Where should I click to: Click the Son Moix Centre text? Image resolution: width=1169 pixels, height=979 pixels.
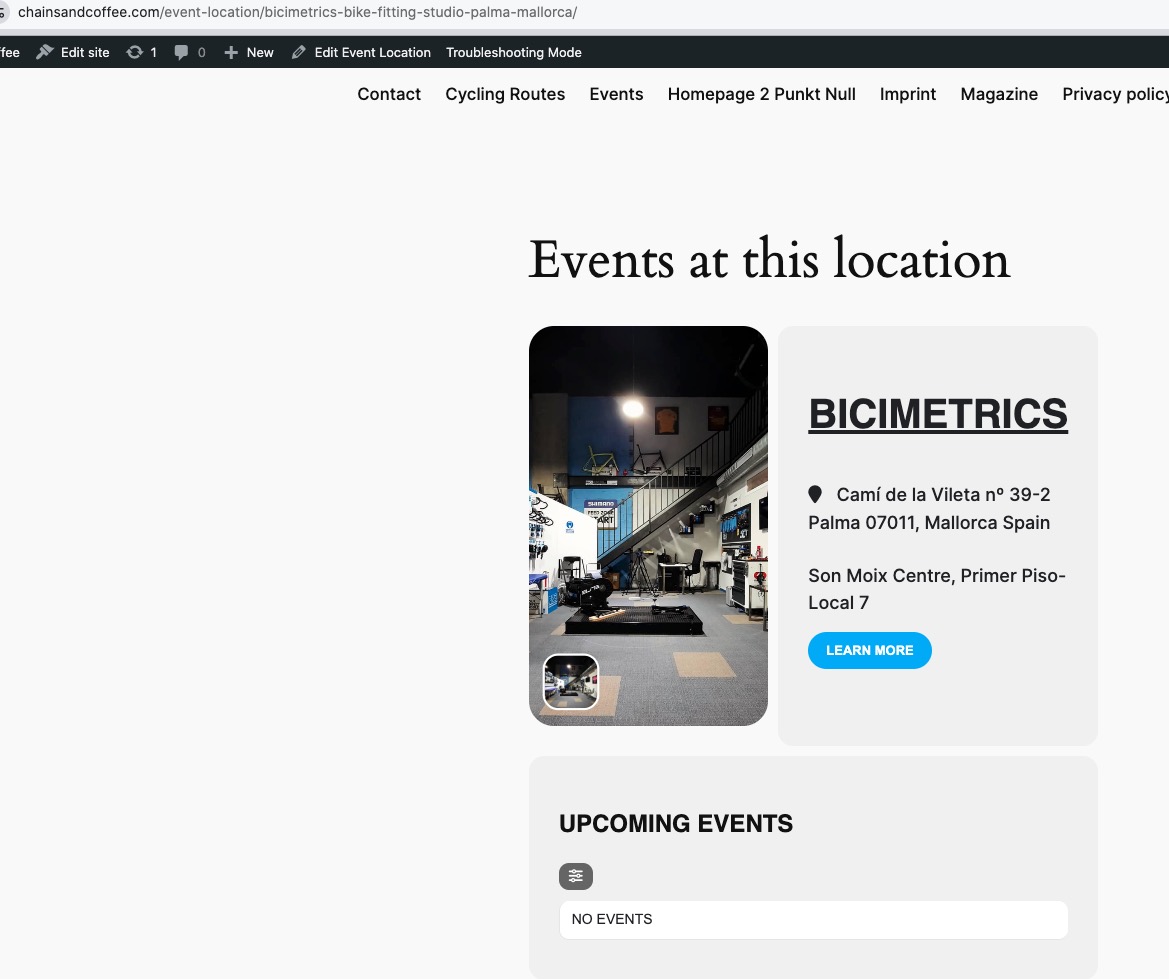(937, 589)
